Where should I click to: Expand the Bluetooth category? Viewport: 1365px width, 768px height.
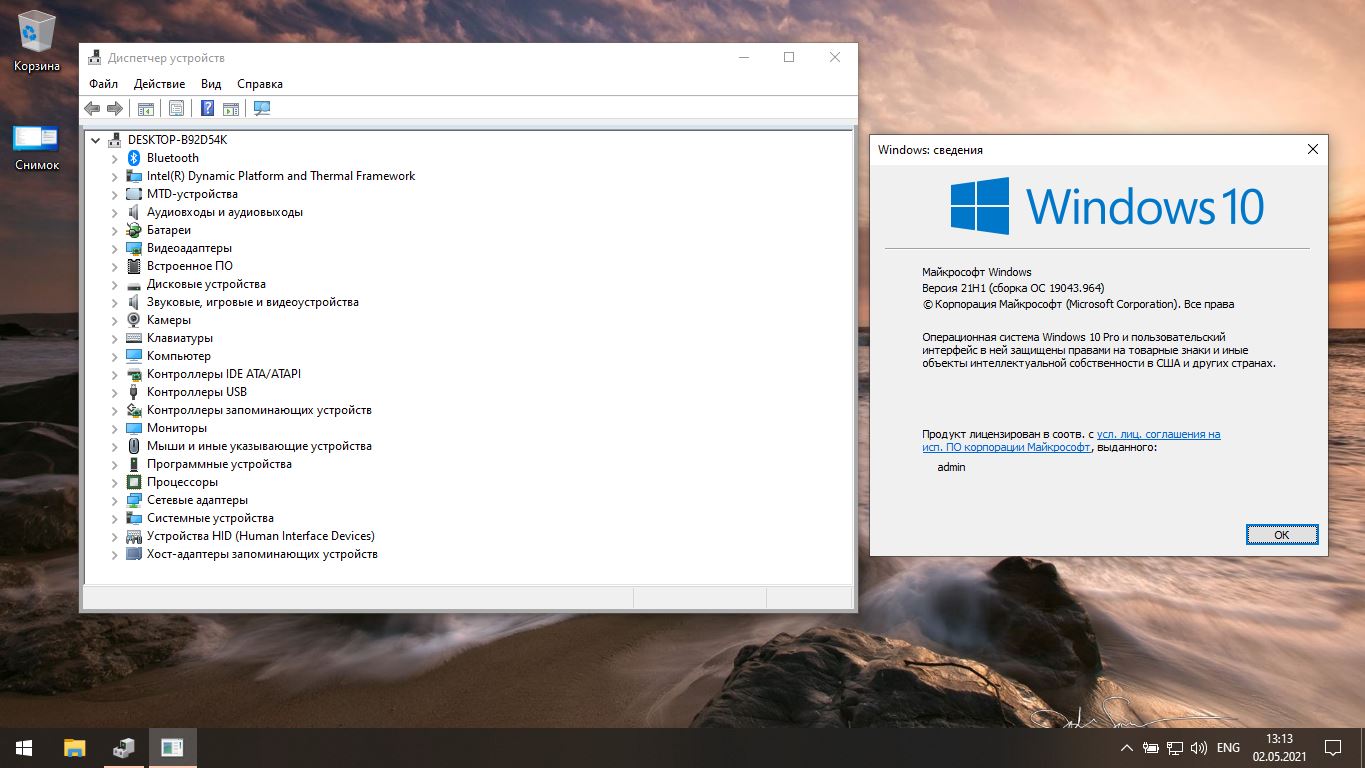coord(115,158)
